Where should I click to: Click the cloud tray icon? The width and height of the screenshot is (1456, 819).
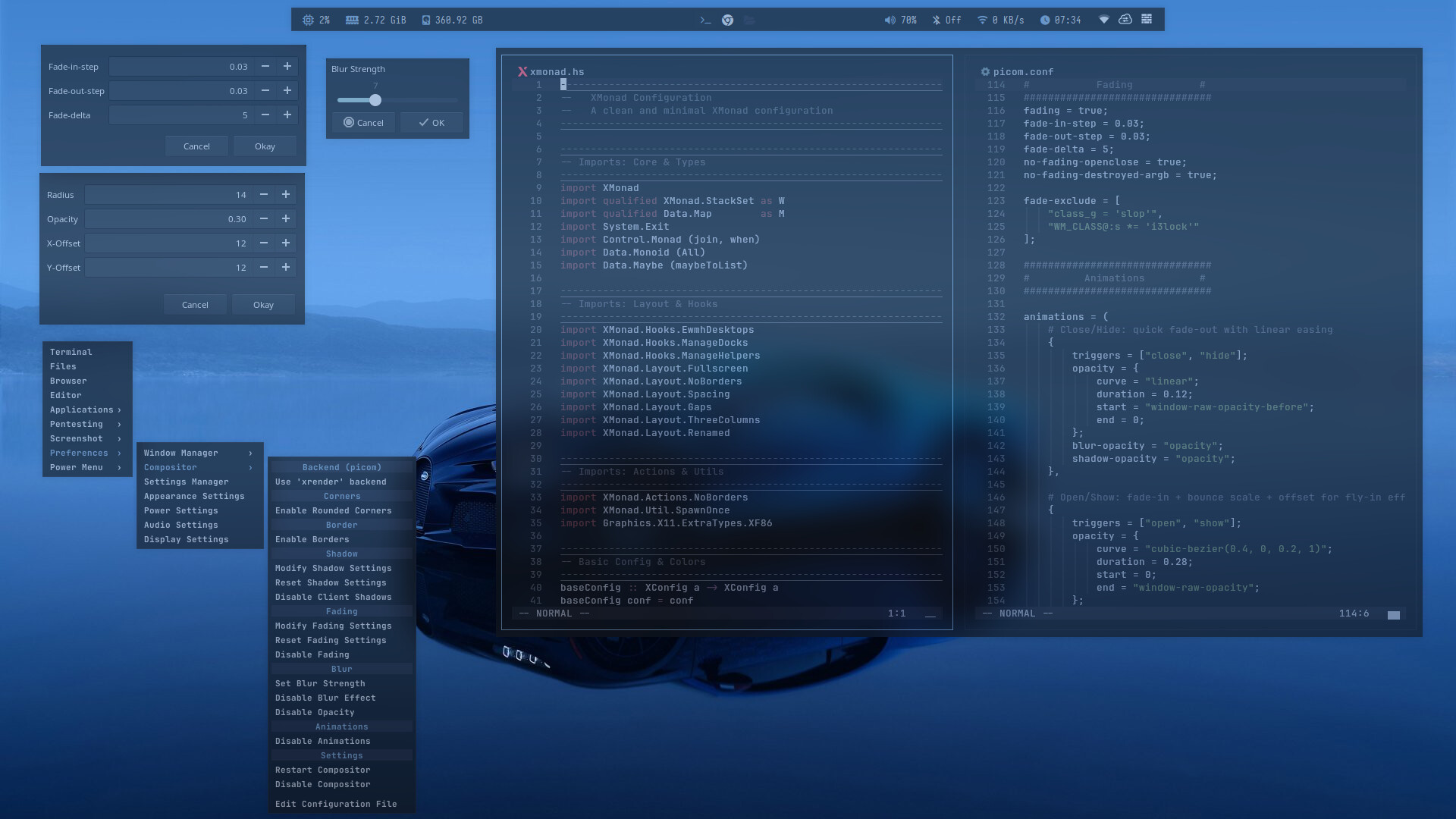pos(1125,20)
